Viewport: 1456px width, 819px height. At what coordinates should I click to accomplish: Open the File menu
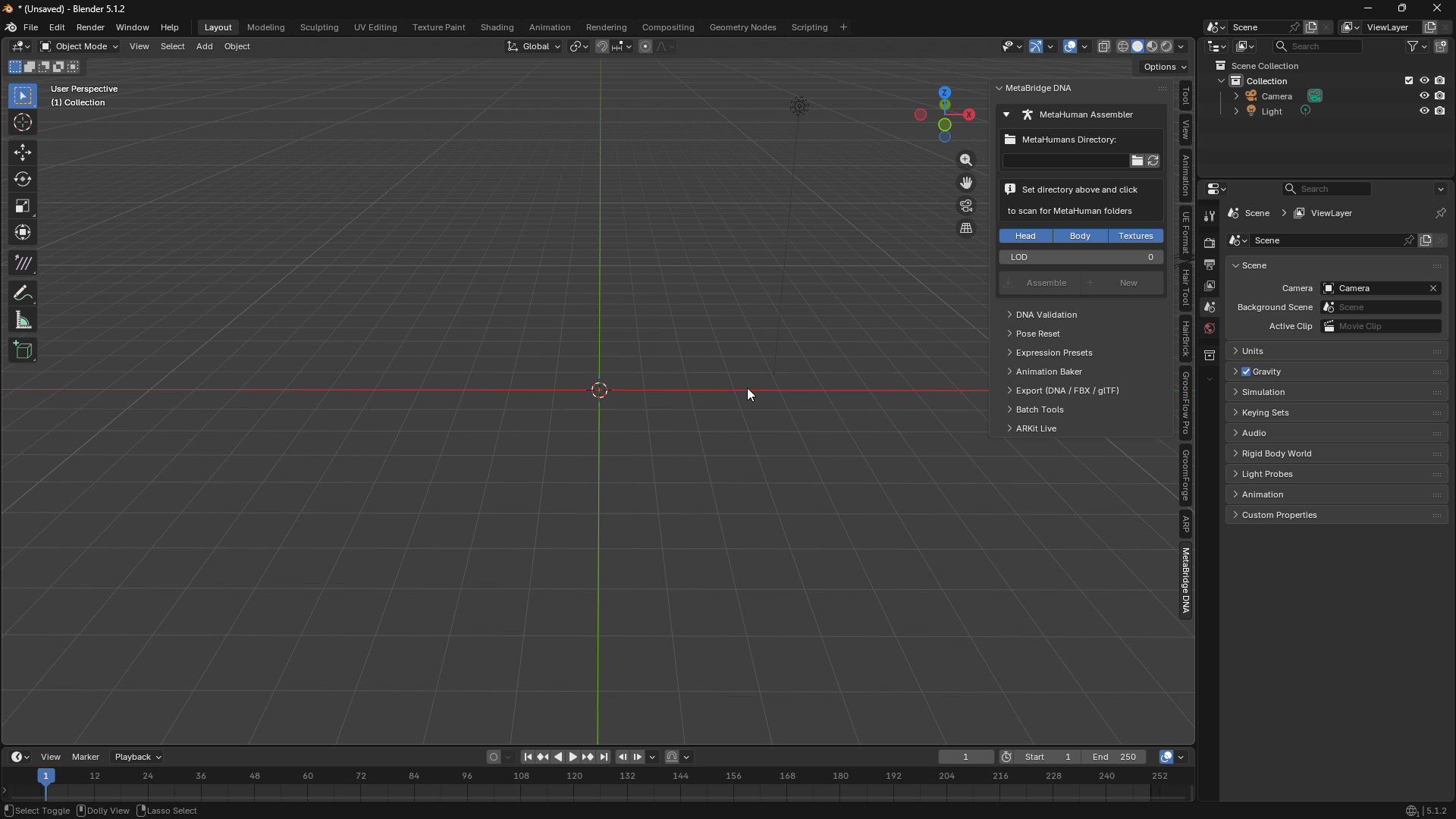tap(30, 27)
